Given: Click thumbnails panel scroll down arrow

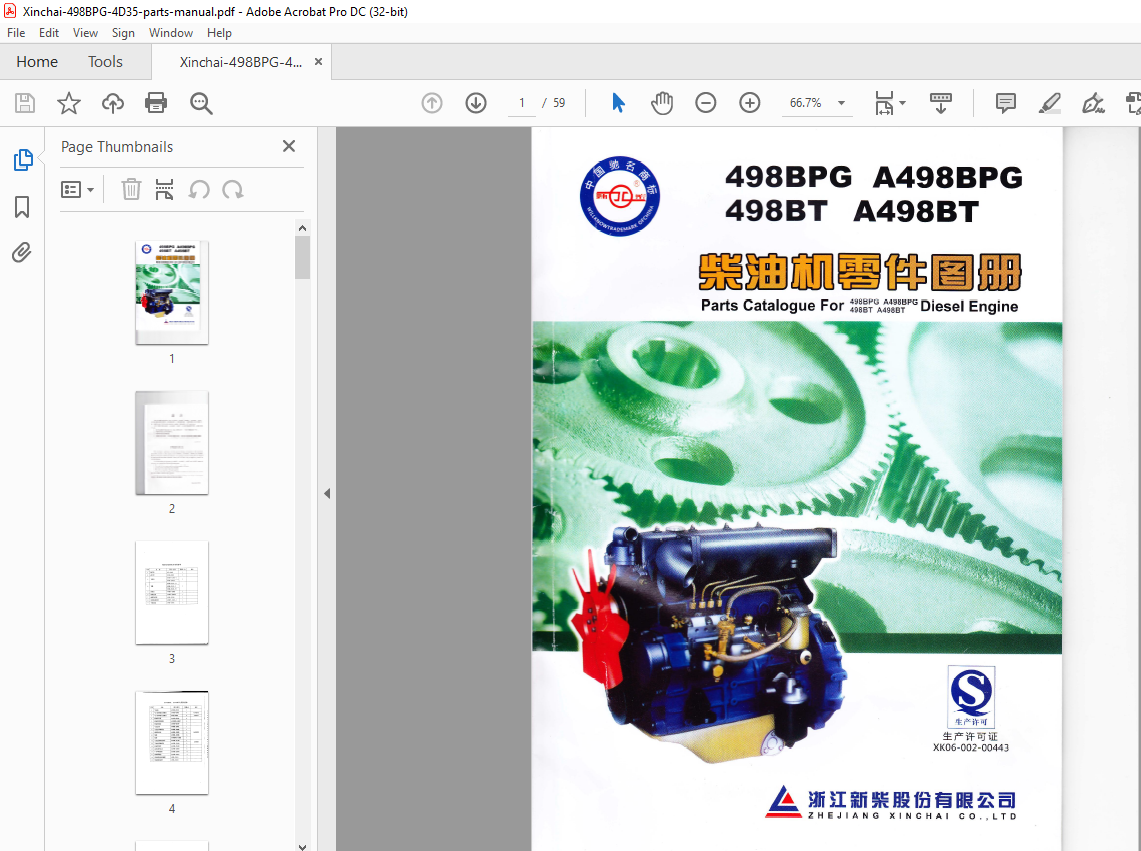Looking at the screenshot, I should 303,846.
